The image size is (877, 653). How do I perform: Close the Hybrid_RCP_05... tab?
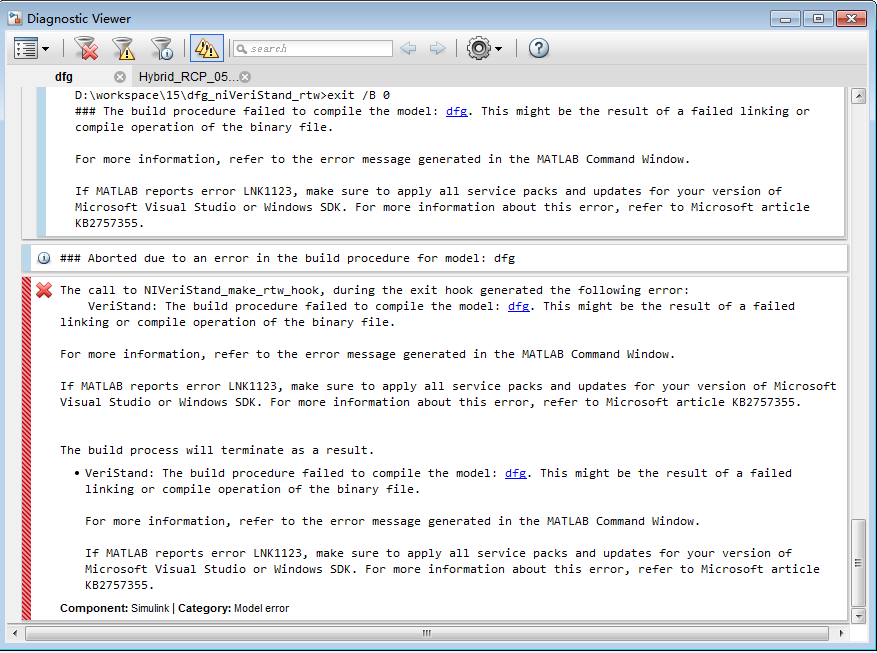click(246, 77)
